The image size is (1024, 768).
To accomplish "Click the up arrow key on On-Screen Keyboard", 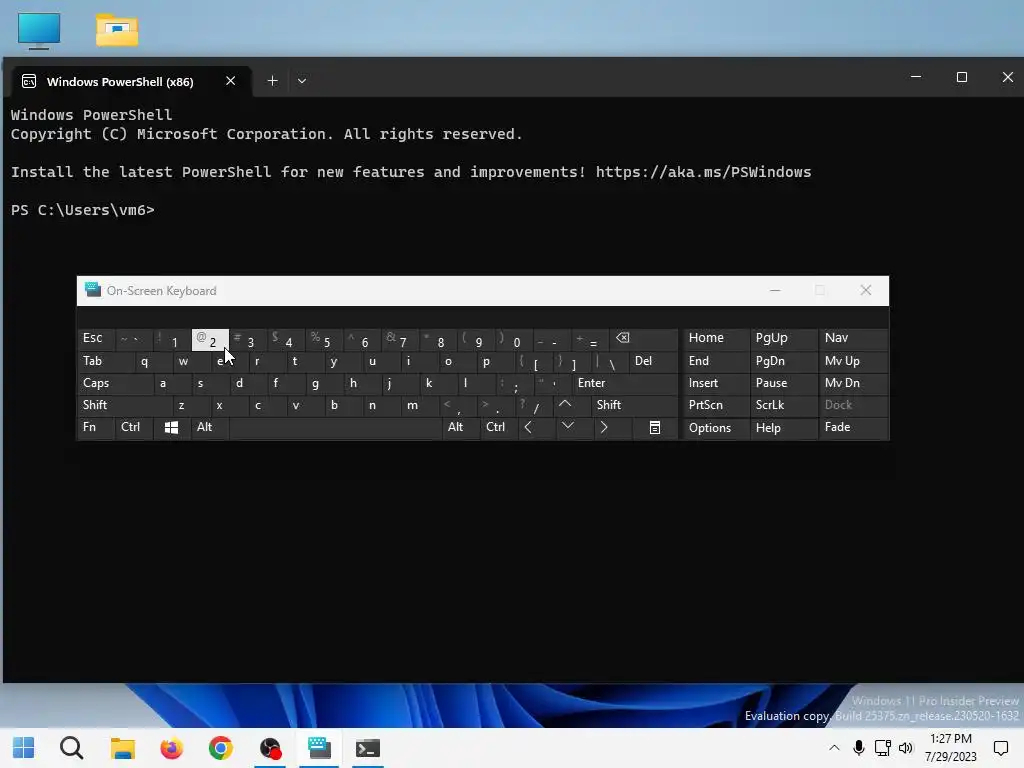I will pyautogui.click(x=565, y=405).
